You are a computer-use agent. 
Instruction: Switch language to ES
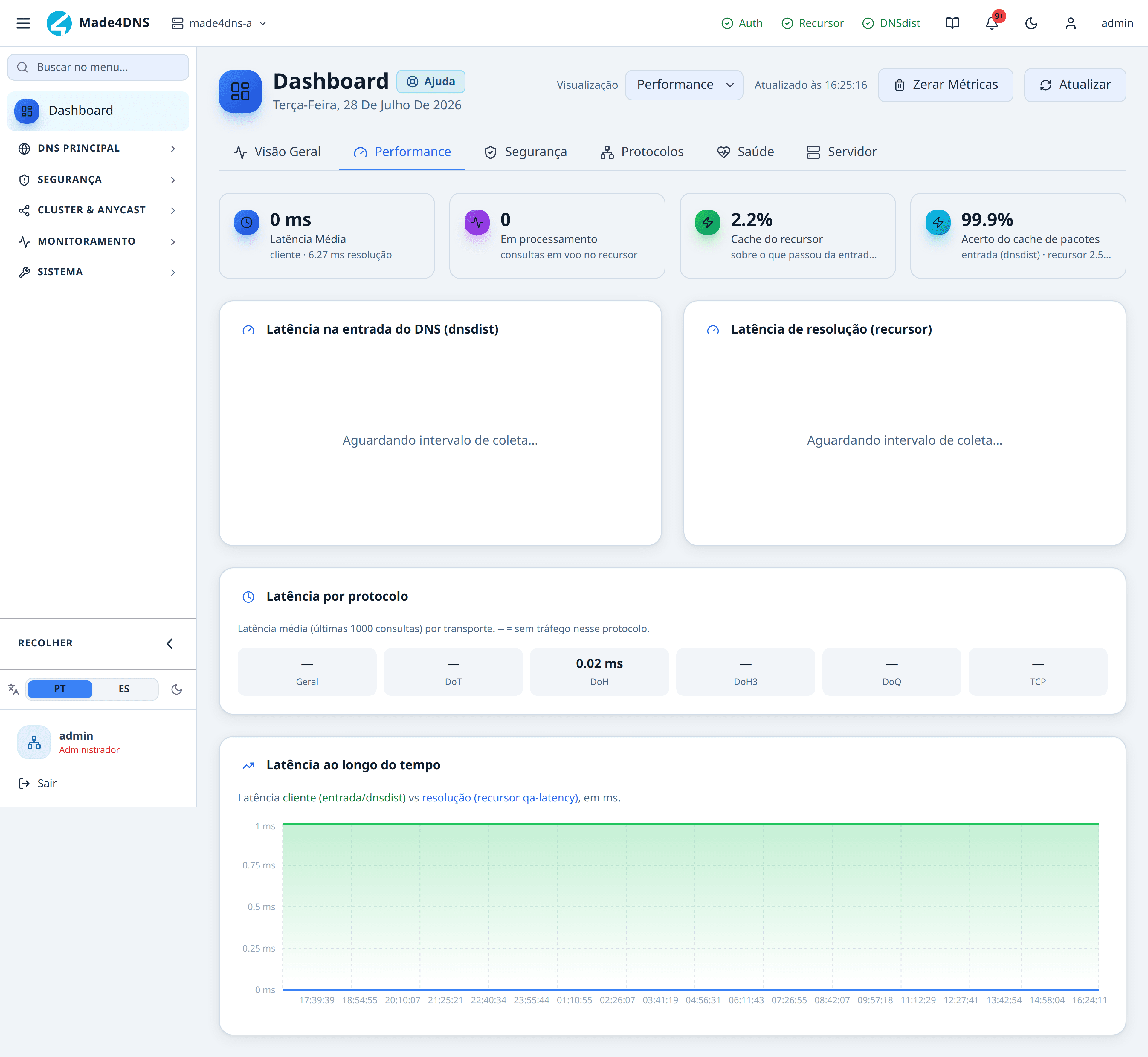(124, 689)
